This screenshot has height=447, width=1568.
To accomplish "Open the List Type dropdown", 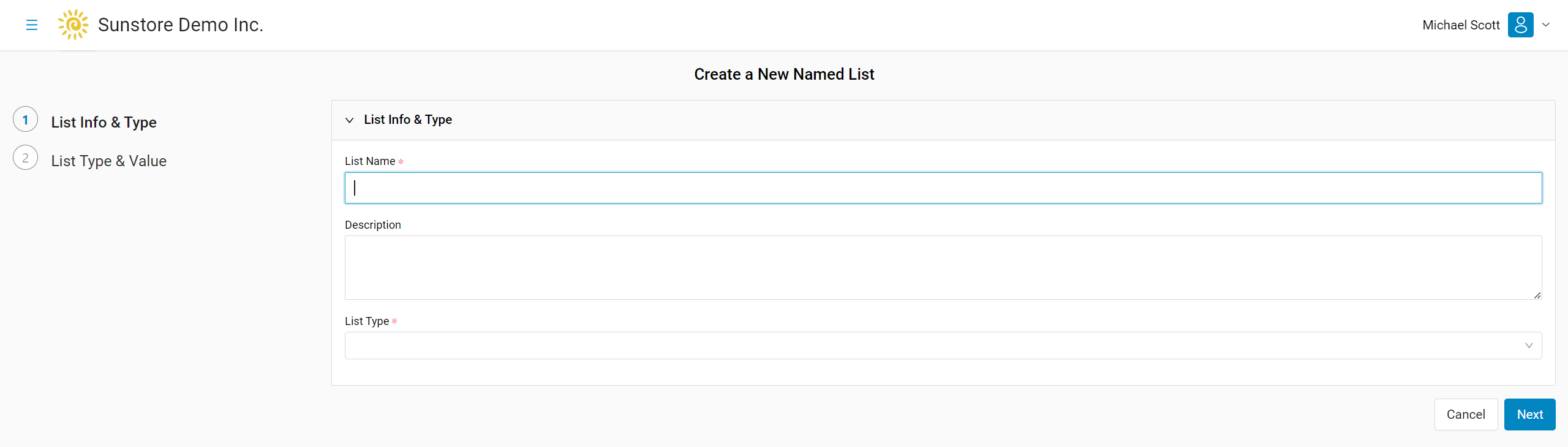I will coord(943,346).
